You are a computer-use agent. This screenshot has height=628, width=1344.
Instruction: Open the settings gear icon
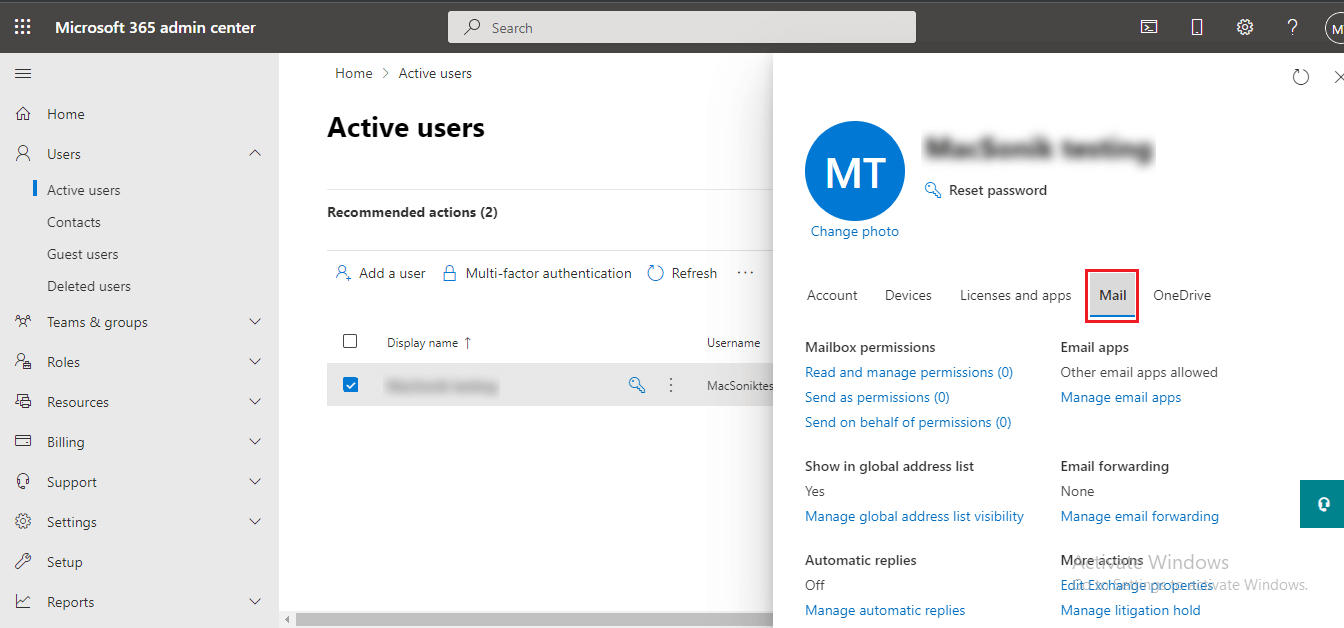click(x=1245, y=27)
